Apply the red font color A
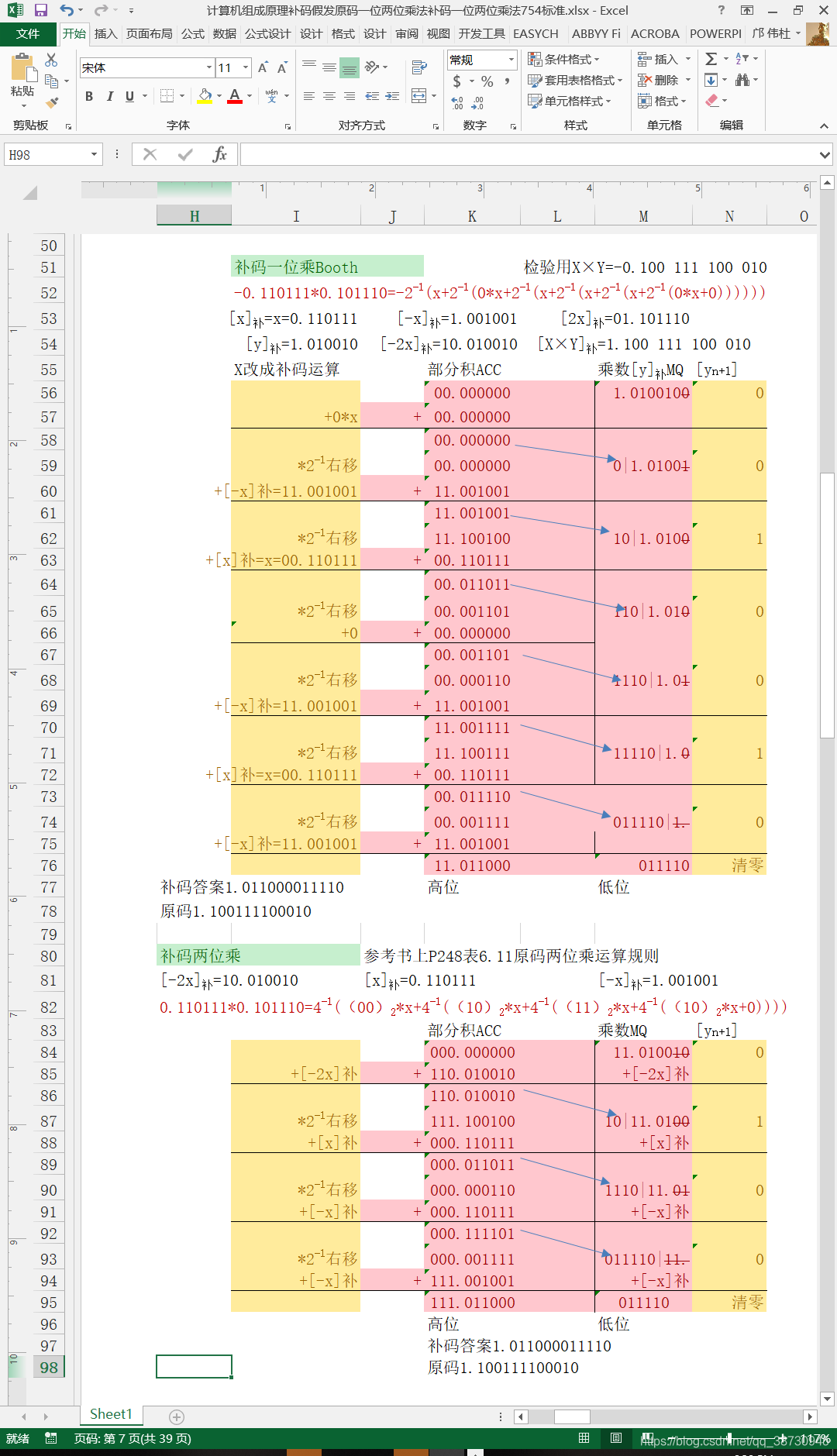The height and width of the screenshot is (1456, 837). tap(235, 97)
